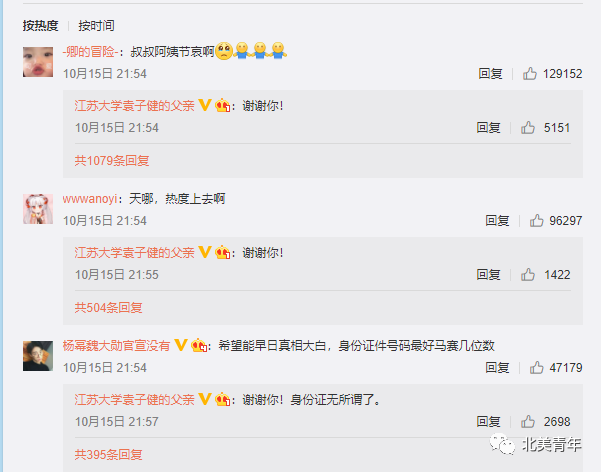This screenshot has width=601, height=472.
Task: Open wwwanoyi user profile name
Action: coord(90,199)
